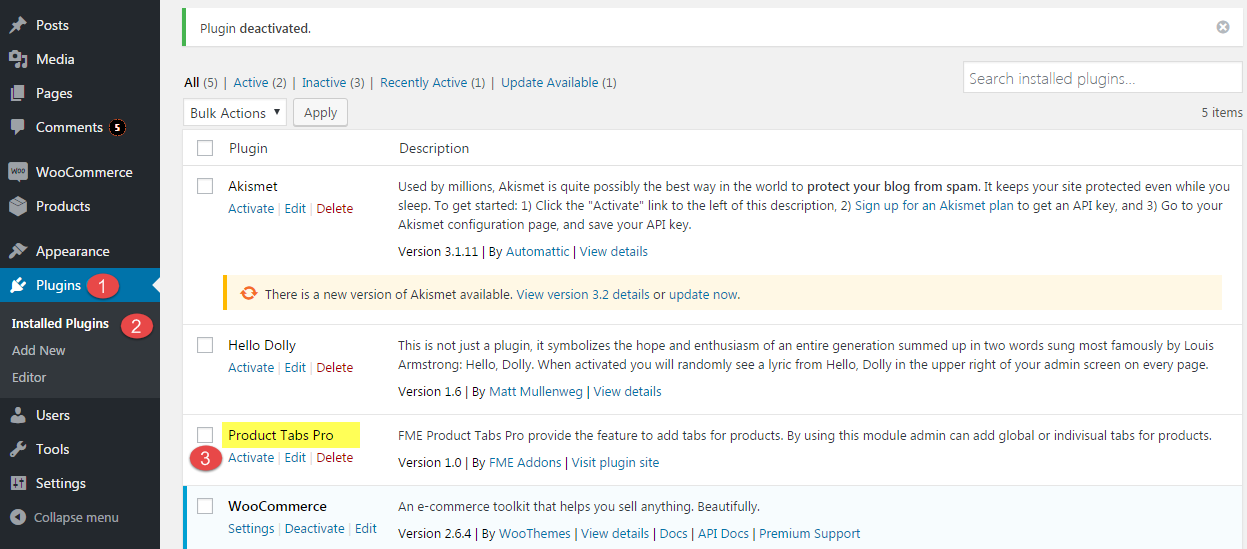The width and height of the screenshot is (1247, 549).
Task: Click the Comments count badge
Action: pos(118,127)
